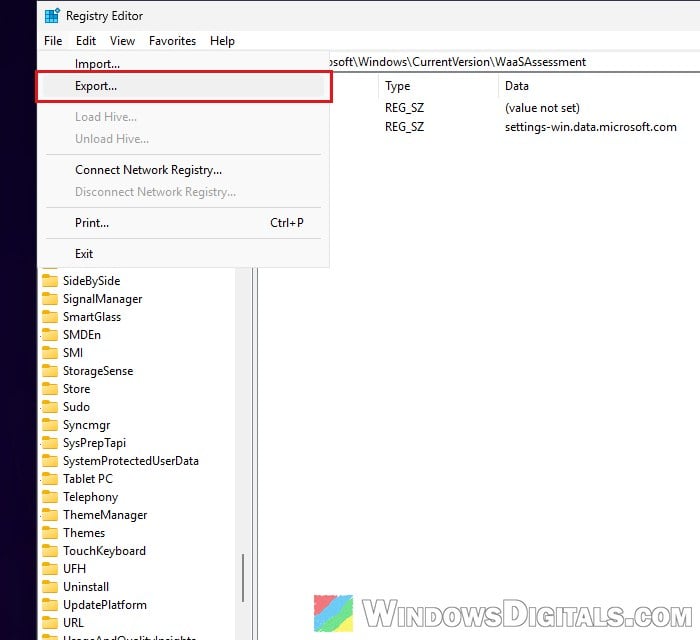Select the Syncmgr key
Screen dimensions: 700x640
click(87, 425)
